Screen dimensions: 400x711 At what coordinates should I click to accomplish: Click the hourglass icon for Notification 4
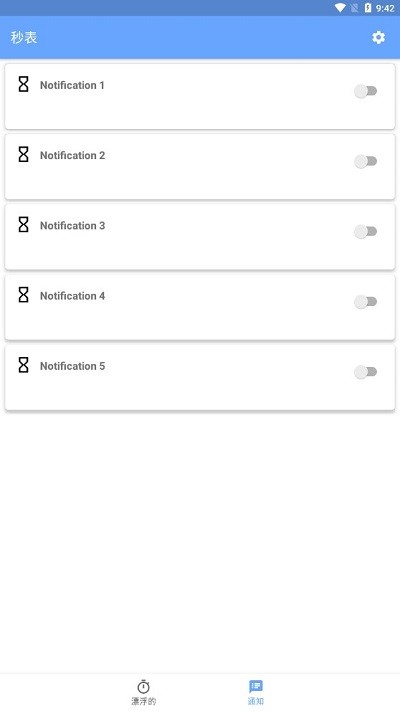23,295
